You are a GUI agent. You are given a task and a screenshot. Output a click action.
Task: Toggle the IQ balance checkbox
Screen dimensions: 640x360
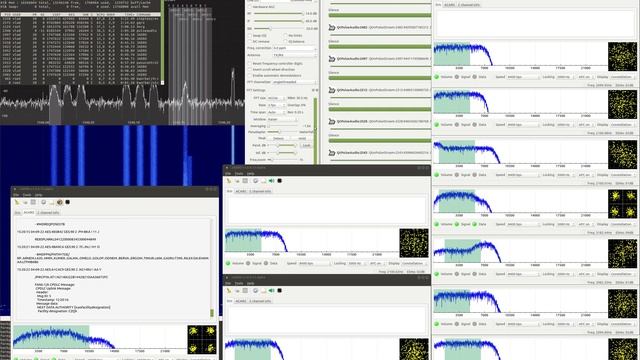[285, 42]
